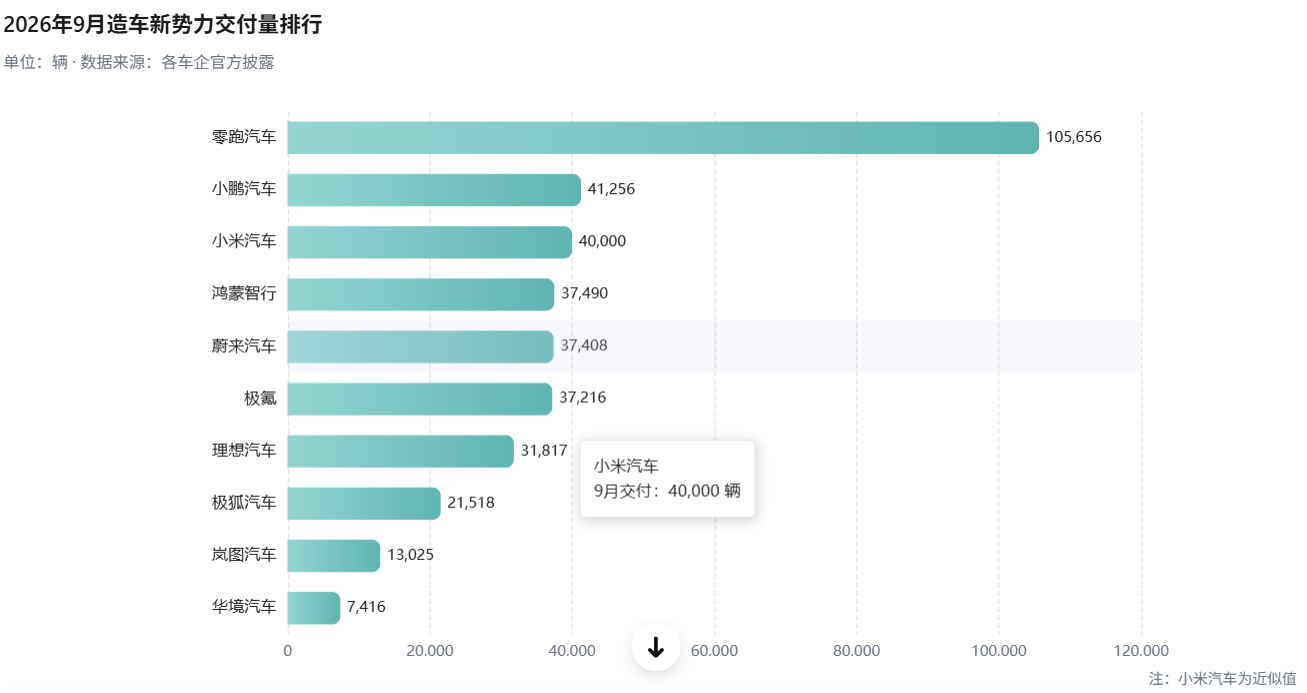Select the 岚图汽车 bar

[x=334, y=555]
